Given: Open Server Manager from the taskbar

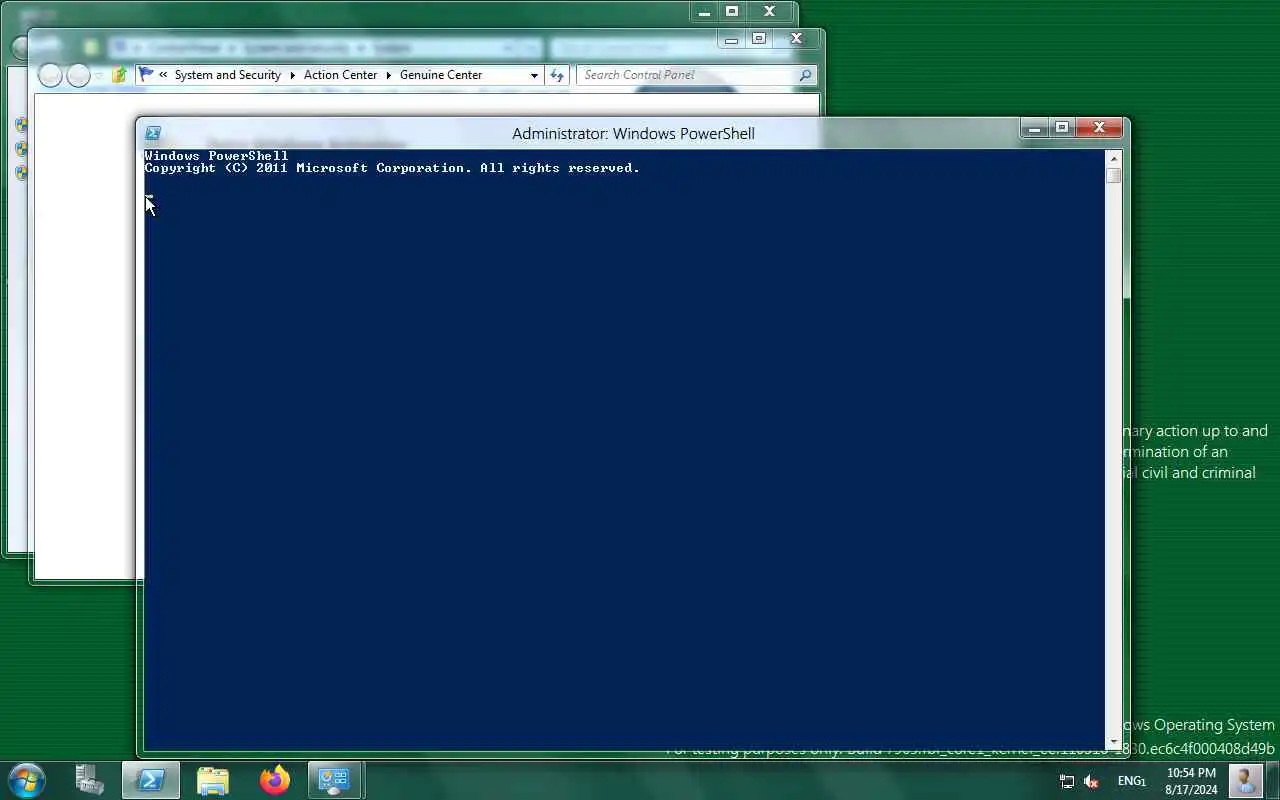Looking at the screenshot, I should coord(90,780).
